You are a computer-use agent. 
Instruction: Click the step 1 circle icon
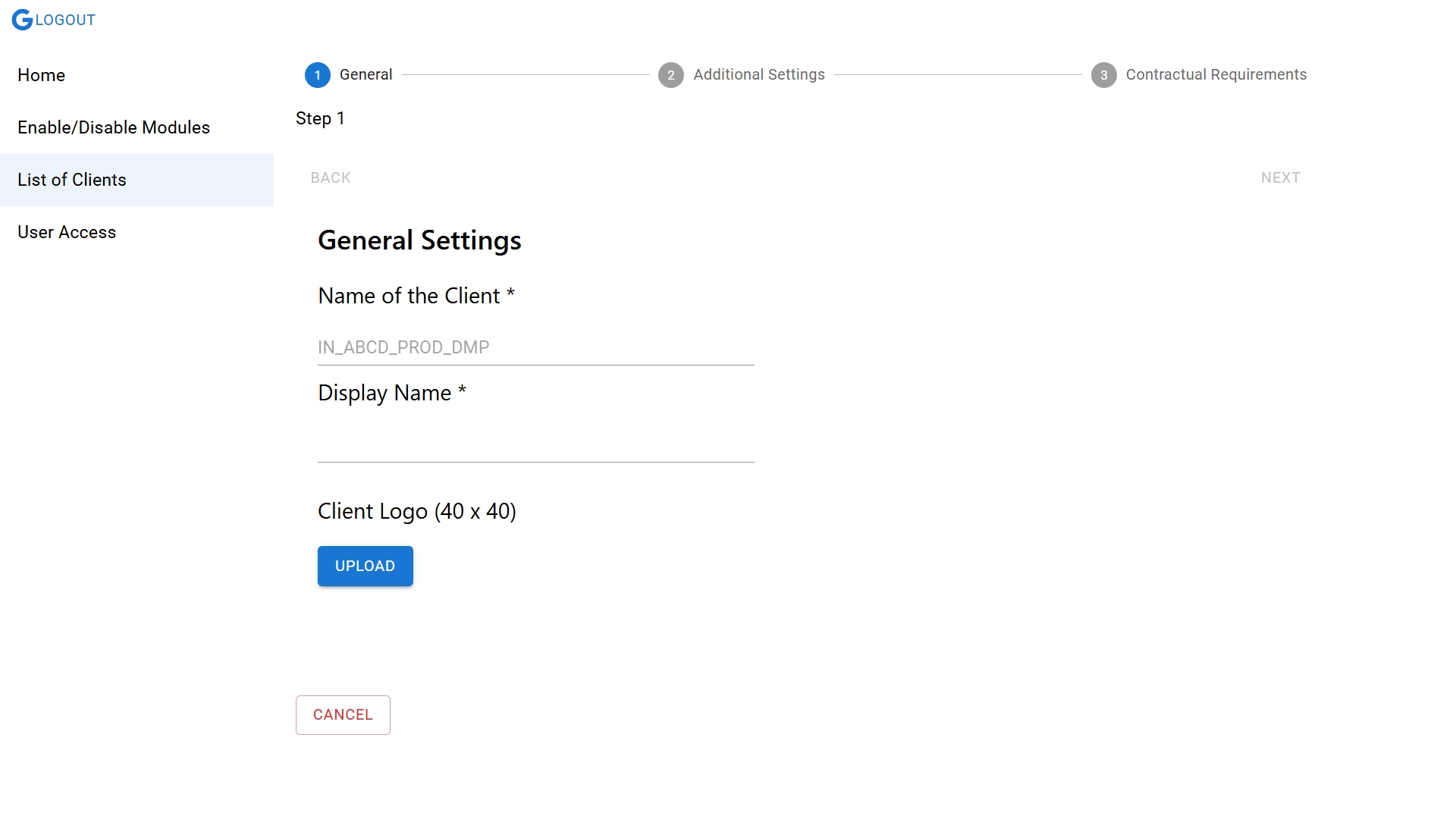pos(317,75)
